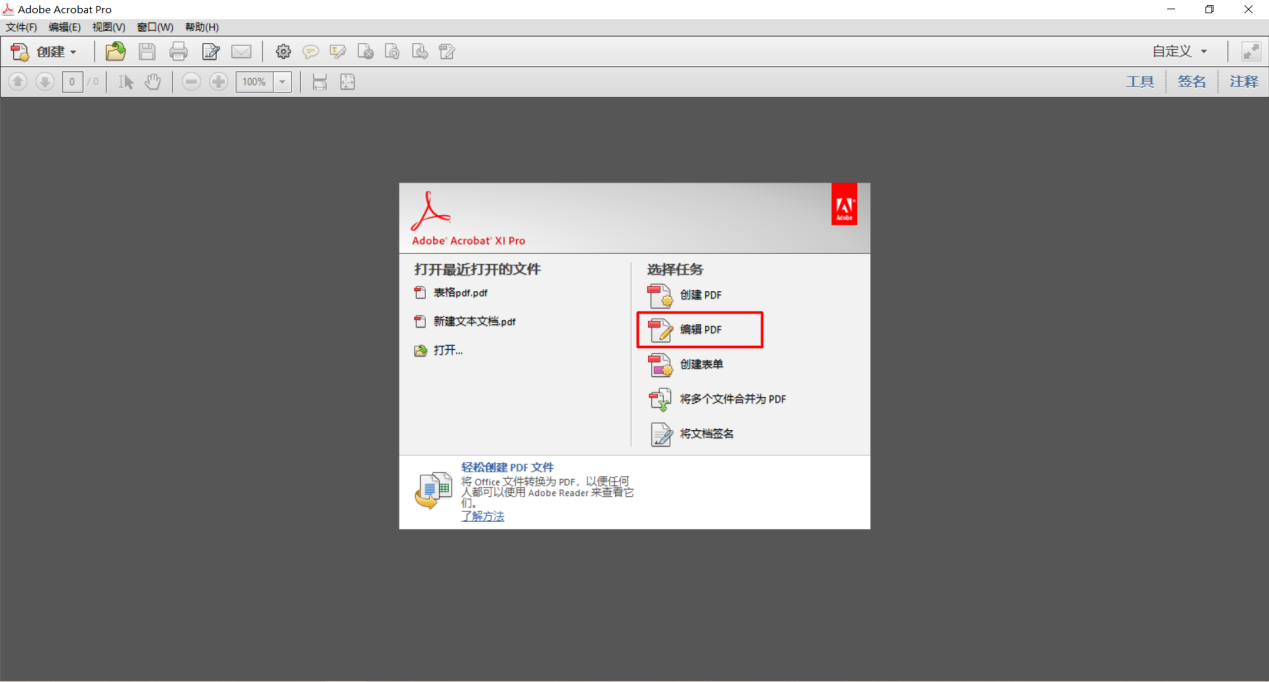Click the gear settings icon in the toolbar
Screen dimensions: 1269x682
[x=283, y=52]
